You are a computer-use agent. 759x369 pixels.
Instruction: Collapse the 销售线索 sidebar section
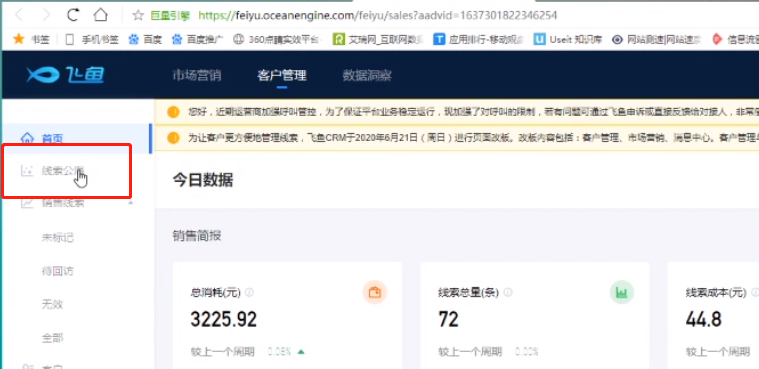130,203
